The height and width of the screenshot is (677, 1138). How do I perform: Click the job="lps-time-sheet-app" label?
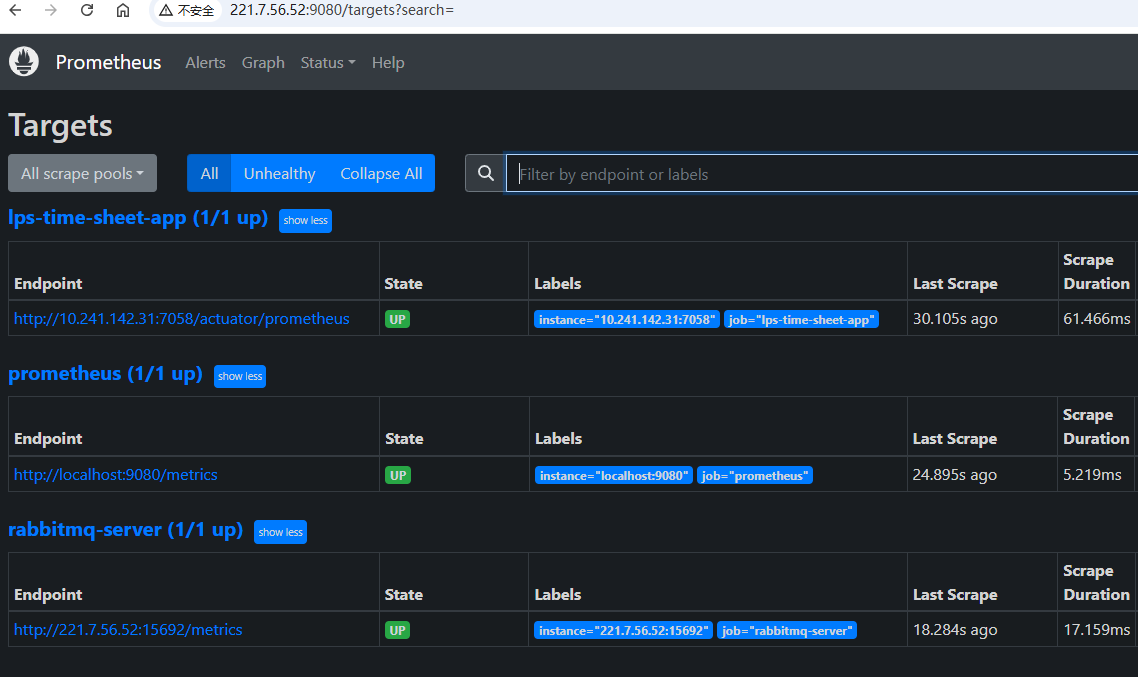point(801,319)
